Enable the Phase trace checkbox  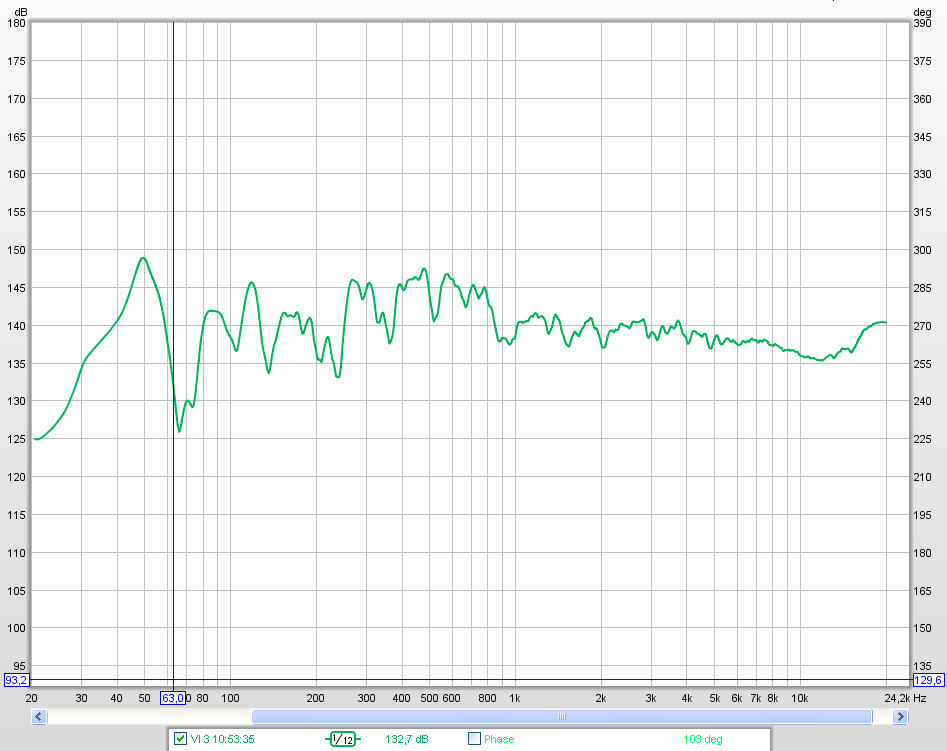tap(474, 738)
